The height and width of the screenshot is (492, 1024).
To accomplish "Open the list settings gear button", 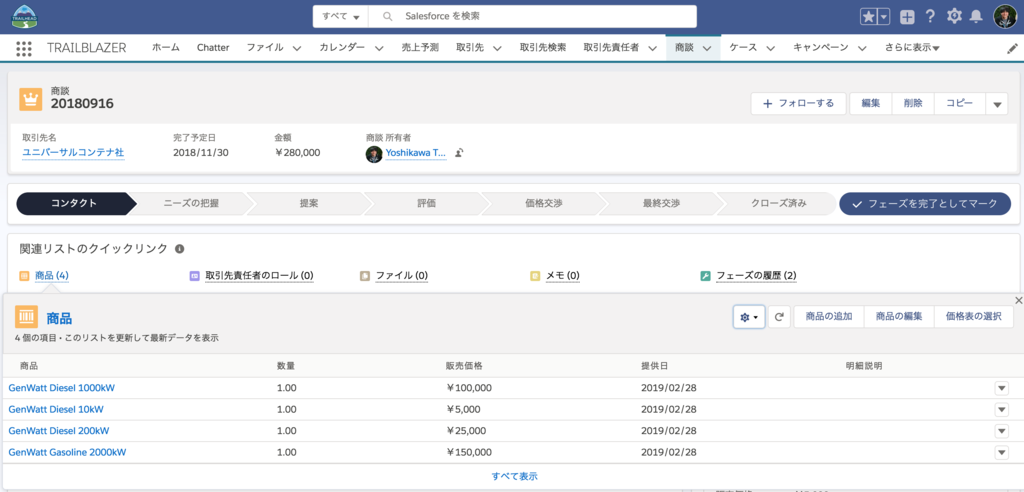I will click(749, 317).
